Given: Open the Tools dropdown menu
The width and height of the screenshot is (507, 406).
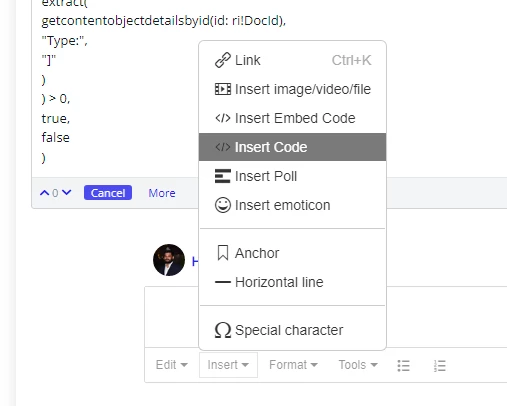Looking at the screenshot, I should click(x=358, y=365).
